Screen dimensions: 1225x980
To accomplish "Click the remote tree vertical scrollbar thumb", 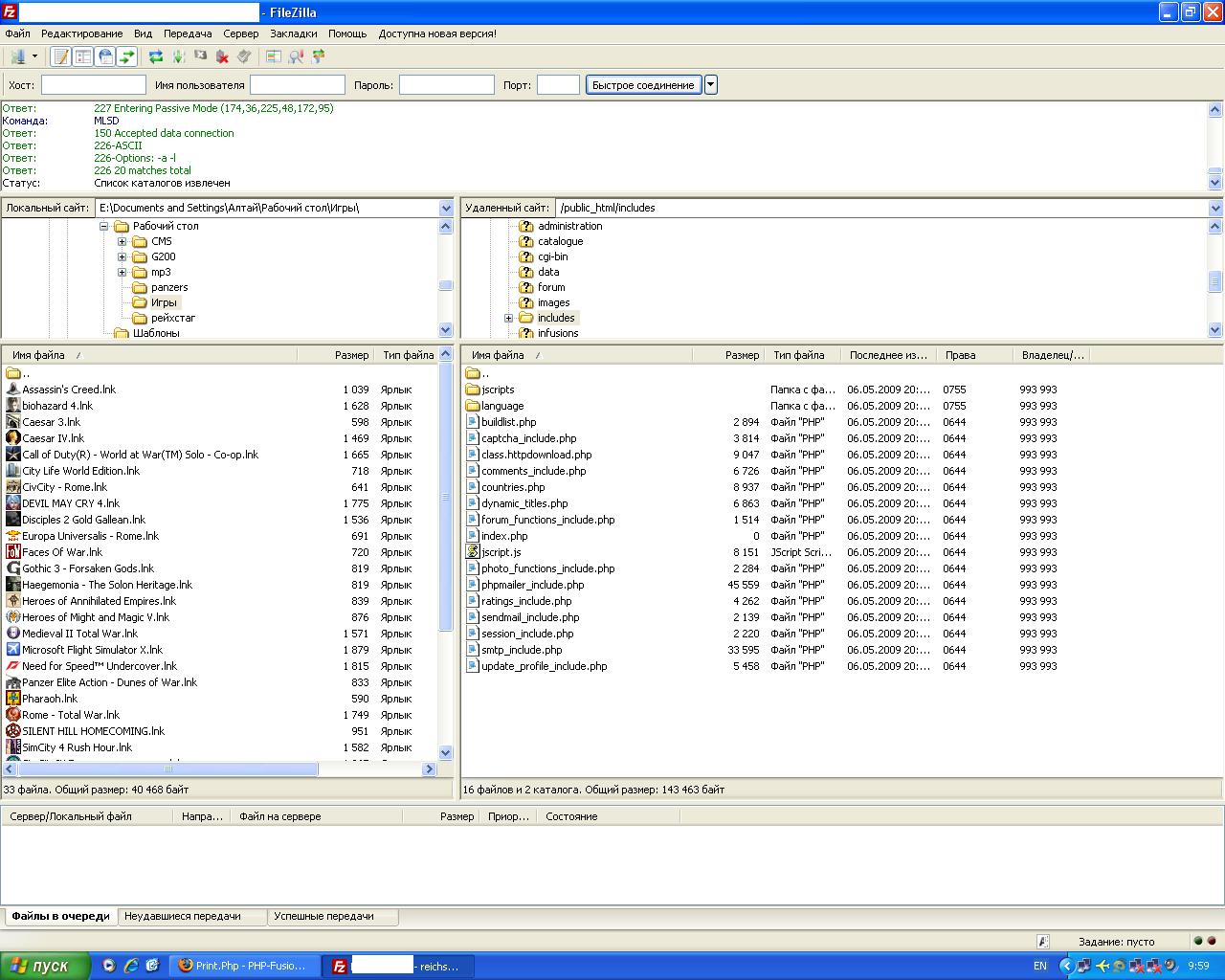I will 1215,280.
